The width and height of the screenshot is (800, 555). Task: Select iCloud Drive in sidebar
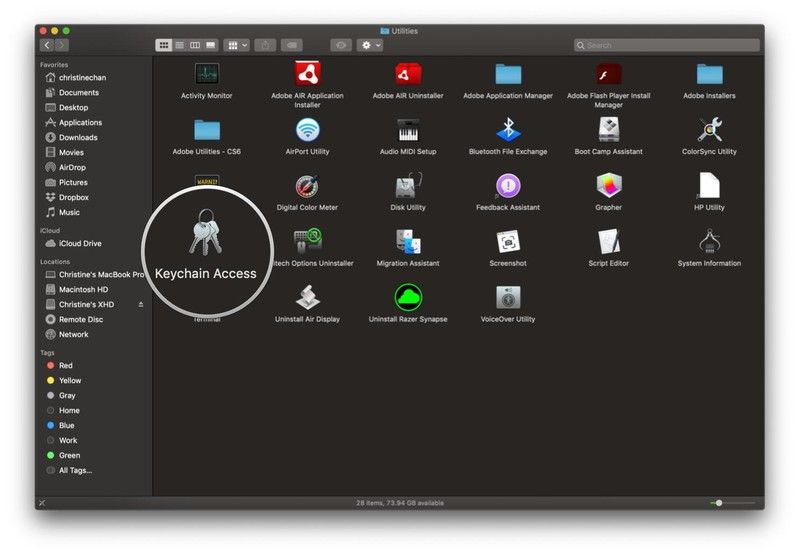tap(80, 243)
